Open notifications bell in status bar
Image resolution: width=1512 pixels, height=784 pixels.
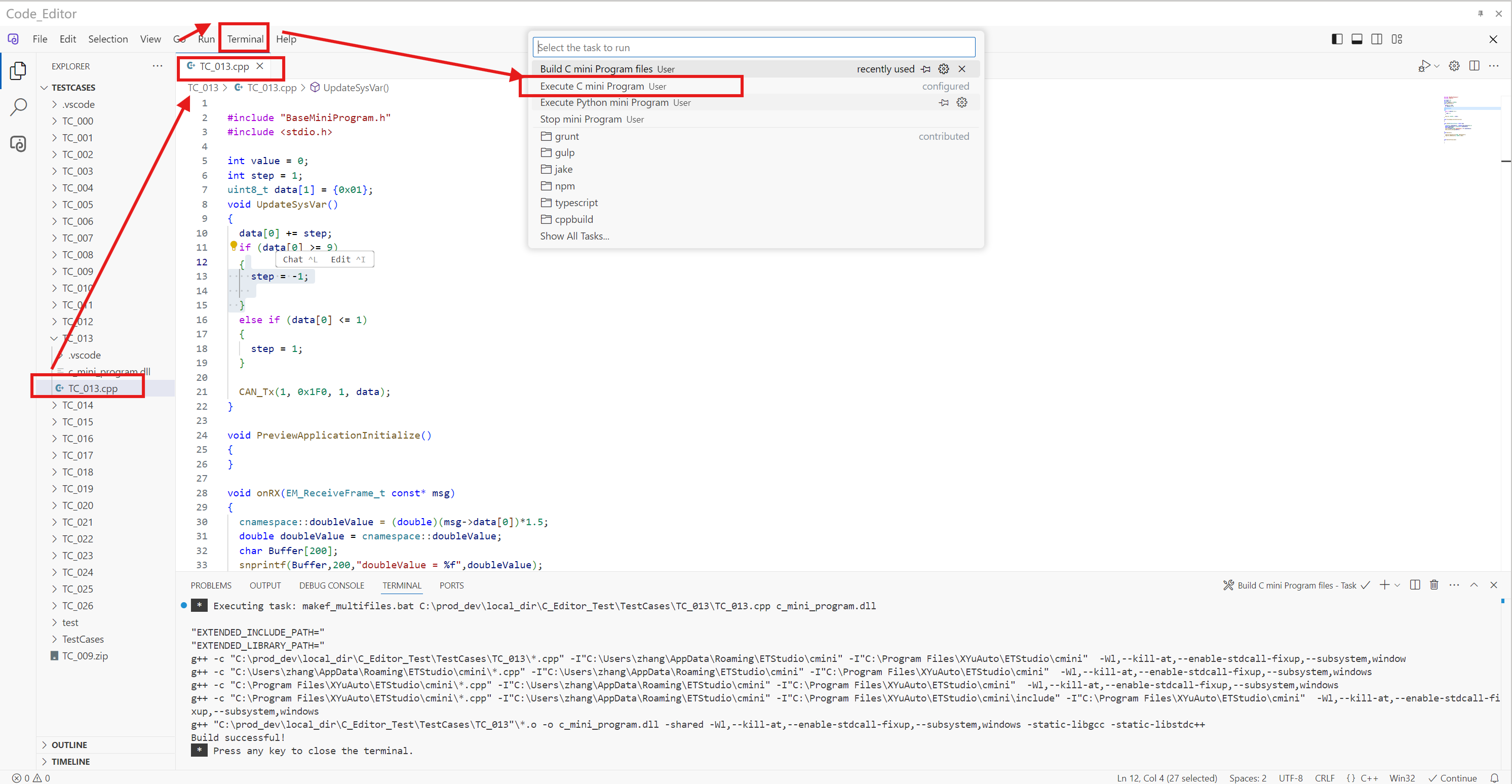pyautogui.click(x=1494, y=778)
